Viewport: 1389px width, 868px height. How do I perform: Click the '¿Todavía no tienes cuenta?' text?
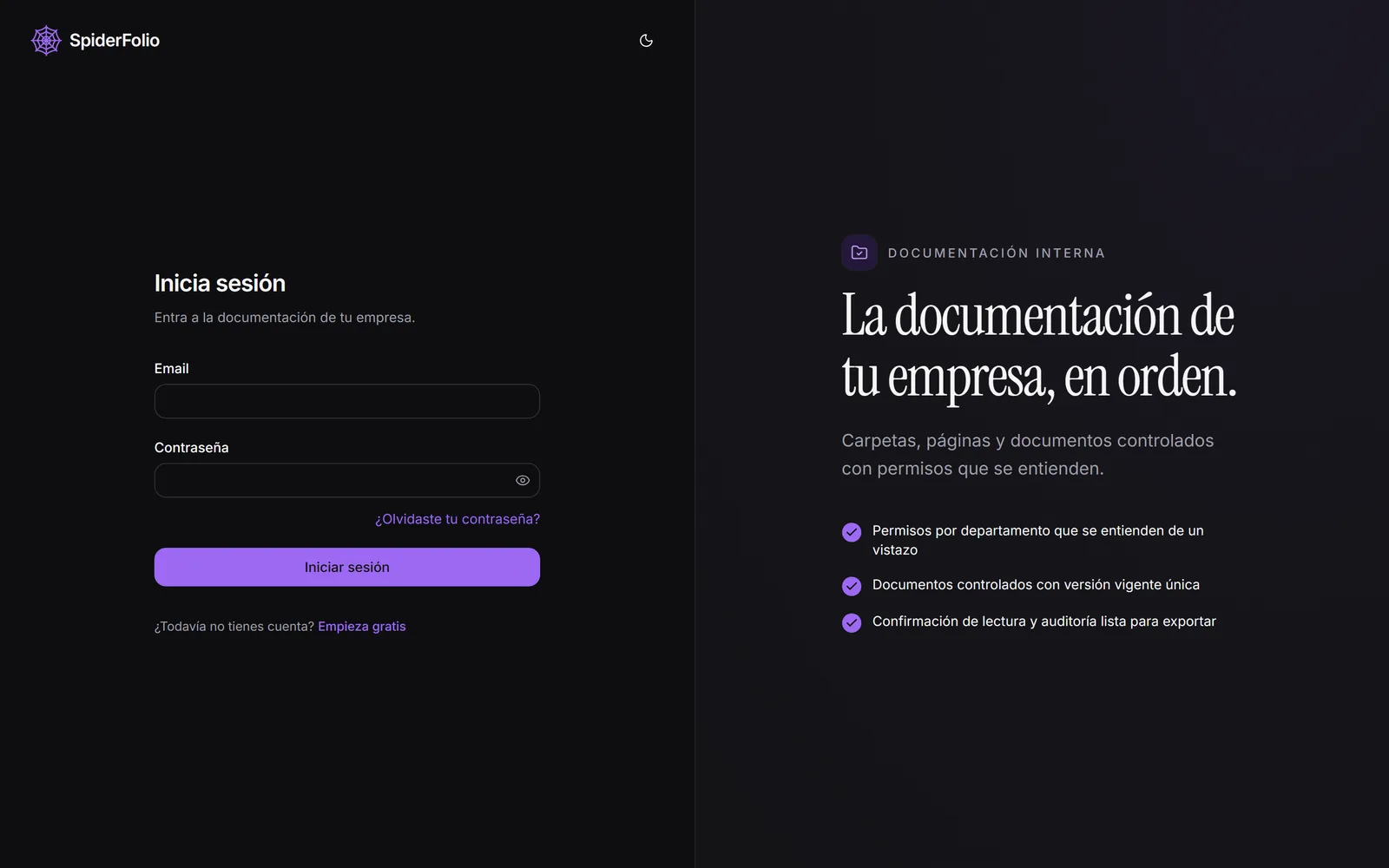pyautogui.click(x=234, y=627)
